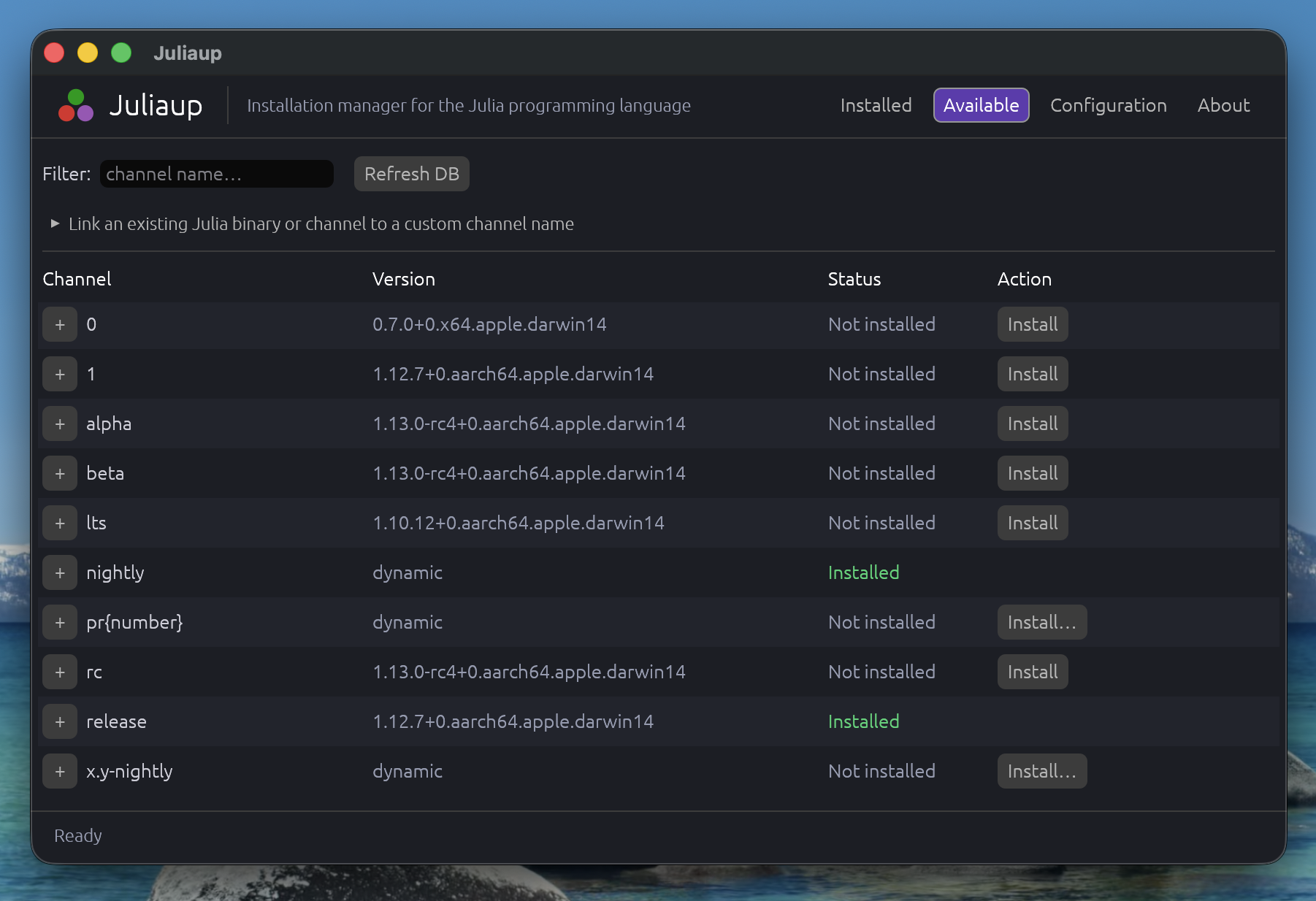Install the beta channel
The width and height of the screenshot is (1316, 901).
pos(1033,473)
